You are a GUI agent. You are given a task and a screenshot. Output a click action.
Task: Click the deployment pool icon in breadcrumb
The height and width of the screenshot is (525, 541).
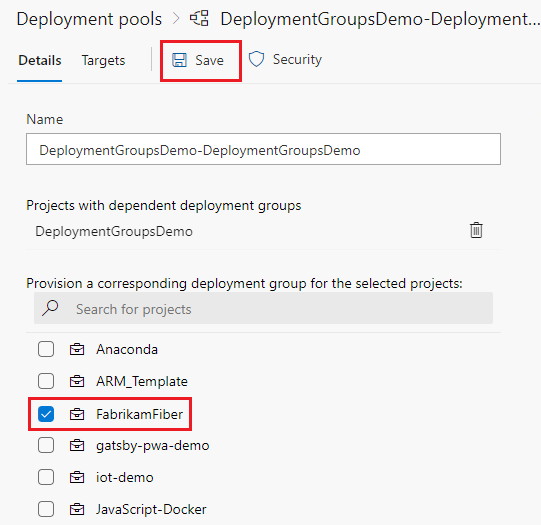tap(199, 18)
